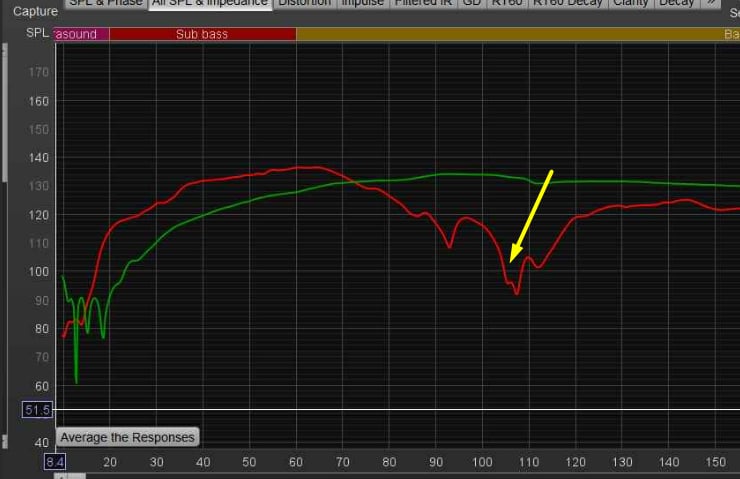The image size is (740, 479).
Task: Switch to the RT60 Decay tab
Action: pos(568,3)
